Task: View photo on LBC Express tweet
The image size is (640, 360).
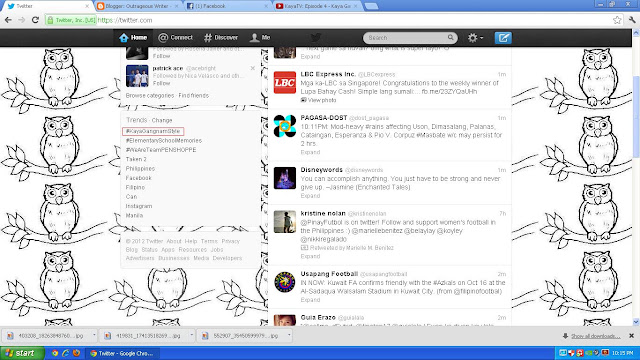Action: [x=319, y=100]
